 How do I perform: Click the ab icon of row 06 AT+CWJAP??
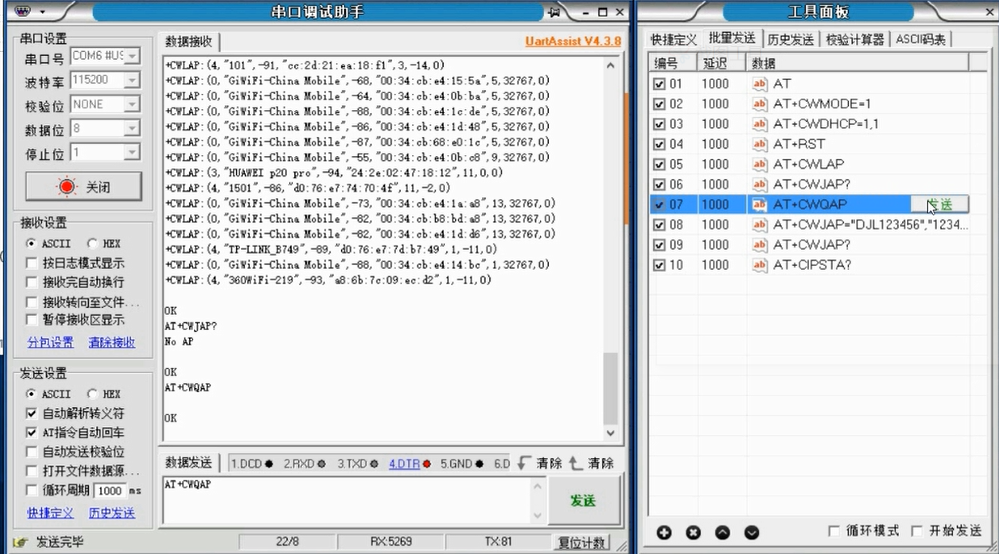coord(759,185)
